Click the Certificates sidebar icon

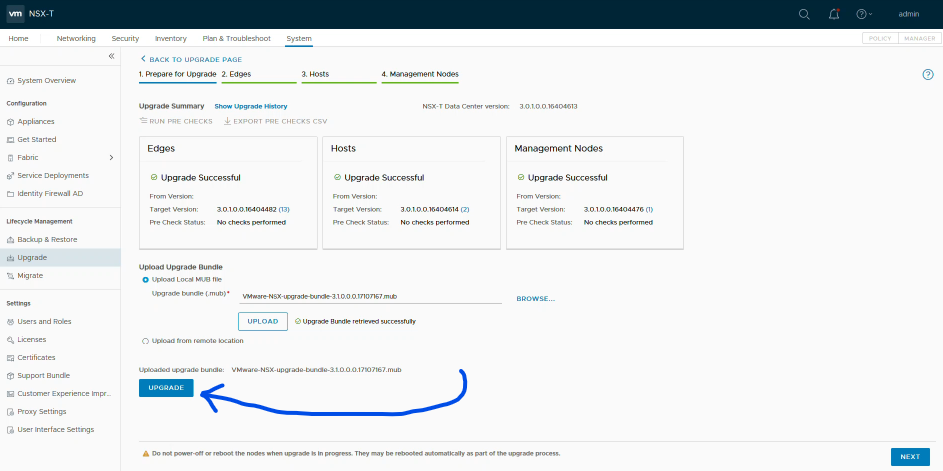coord(10,358)
